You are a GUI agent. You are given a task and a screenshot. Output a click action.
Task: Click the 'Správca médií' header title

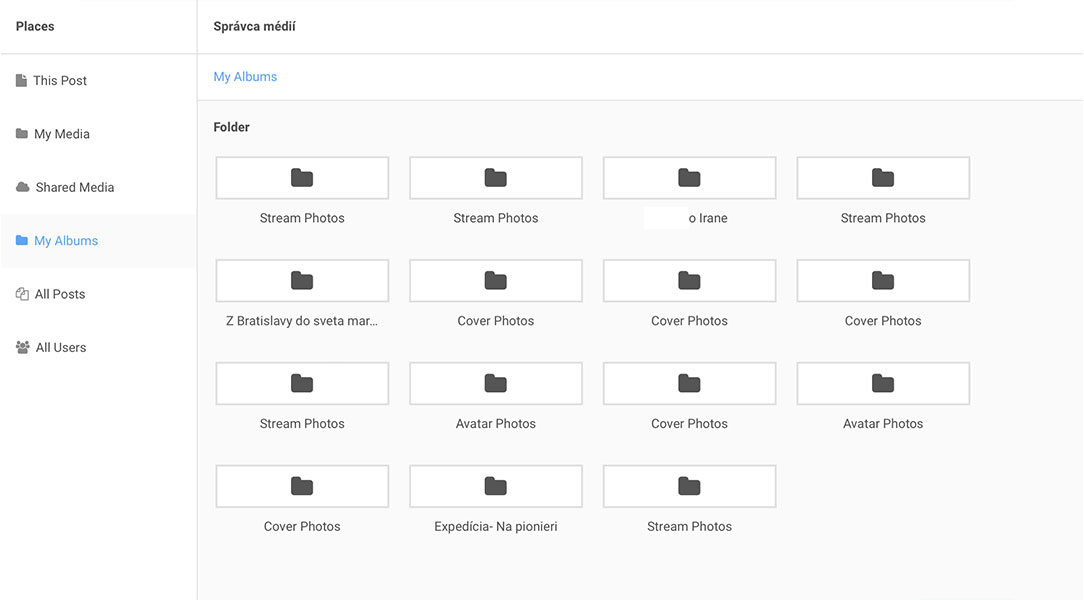(x=254, y=26)
